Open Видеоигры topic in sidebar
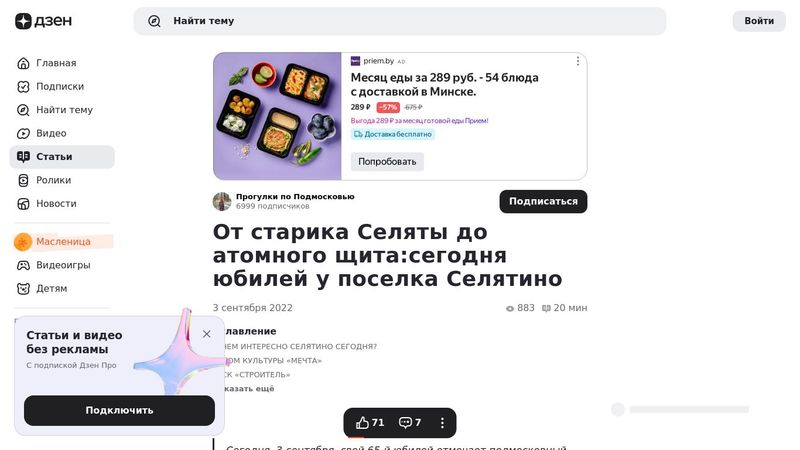 pos(62,265)
